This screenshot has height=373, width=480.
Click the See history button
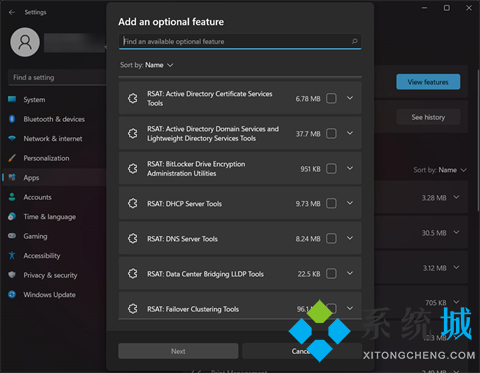pos(428,117)
